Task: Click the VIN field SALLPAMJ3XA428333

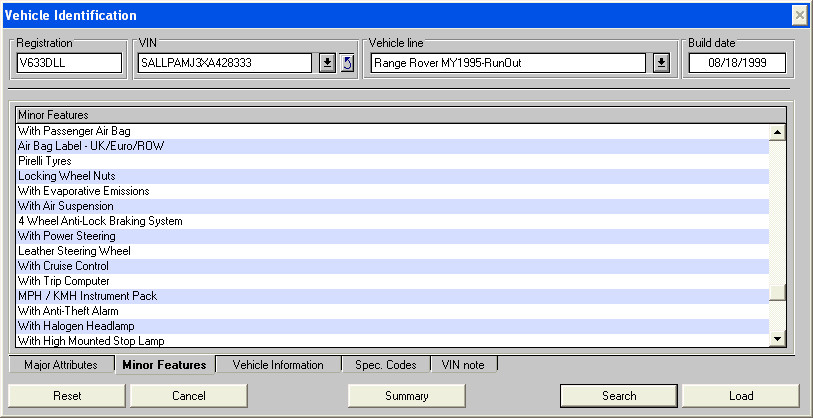Action: pos(225,63)
